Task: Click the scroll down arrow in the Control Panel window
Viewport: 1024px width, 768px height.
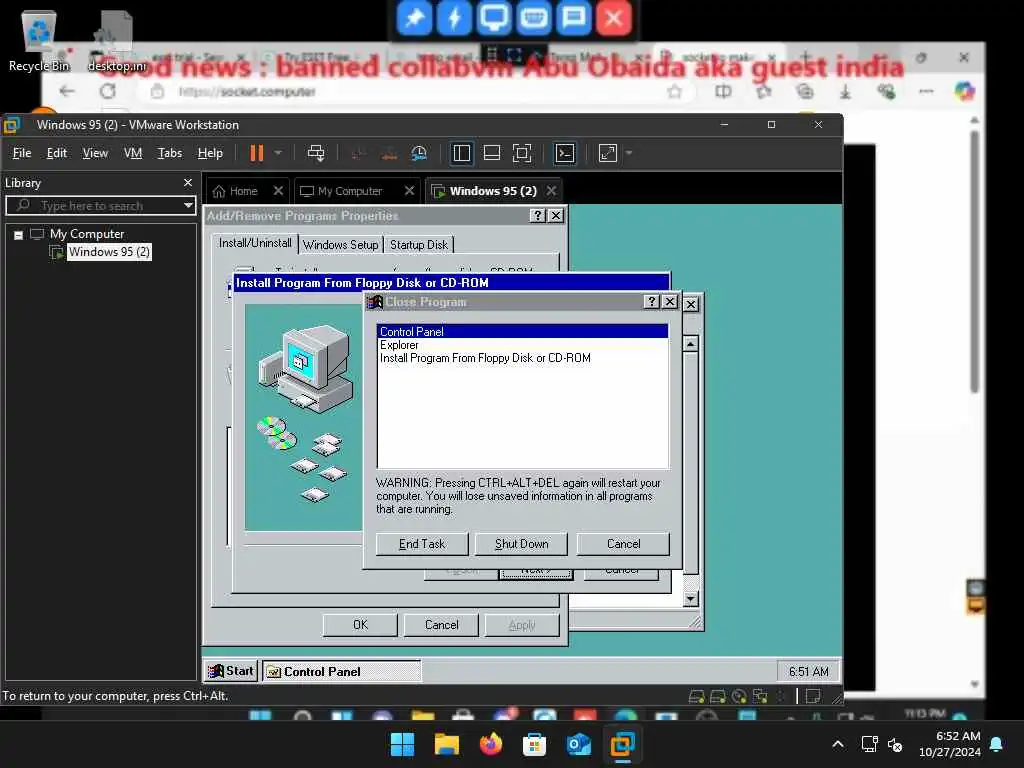Action: tap(691, 599)
